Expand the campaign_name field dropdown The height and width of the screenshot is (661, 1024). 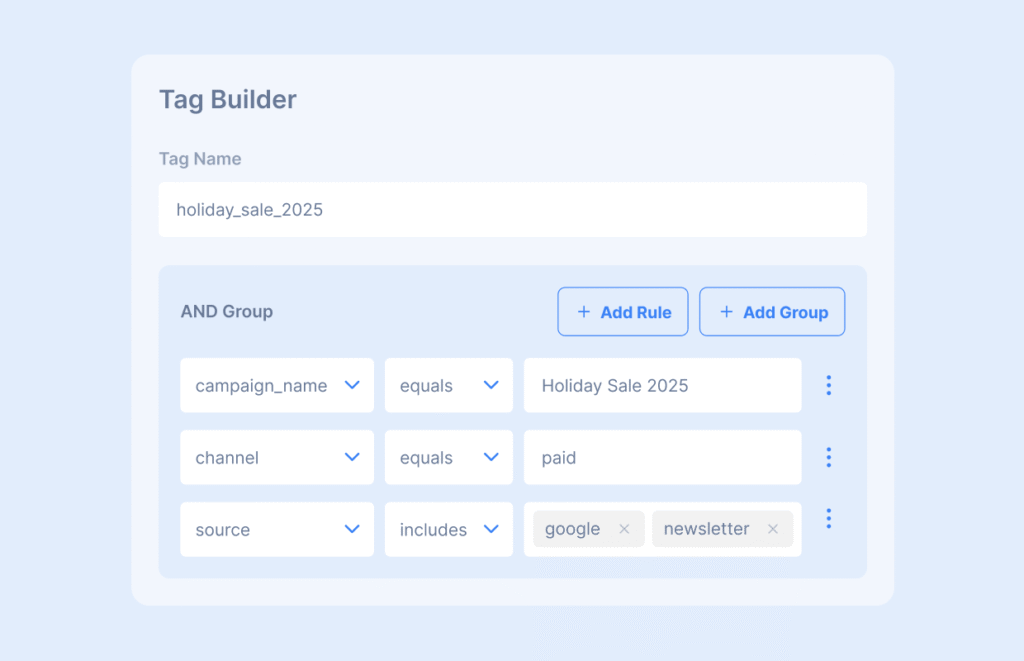click(277, 385)
